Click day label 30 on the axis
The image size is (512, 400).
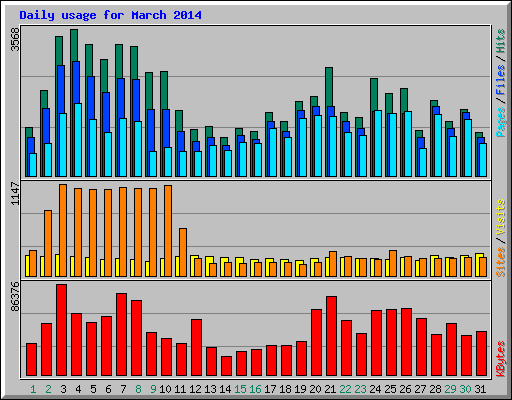[x=465, y=389]
